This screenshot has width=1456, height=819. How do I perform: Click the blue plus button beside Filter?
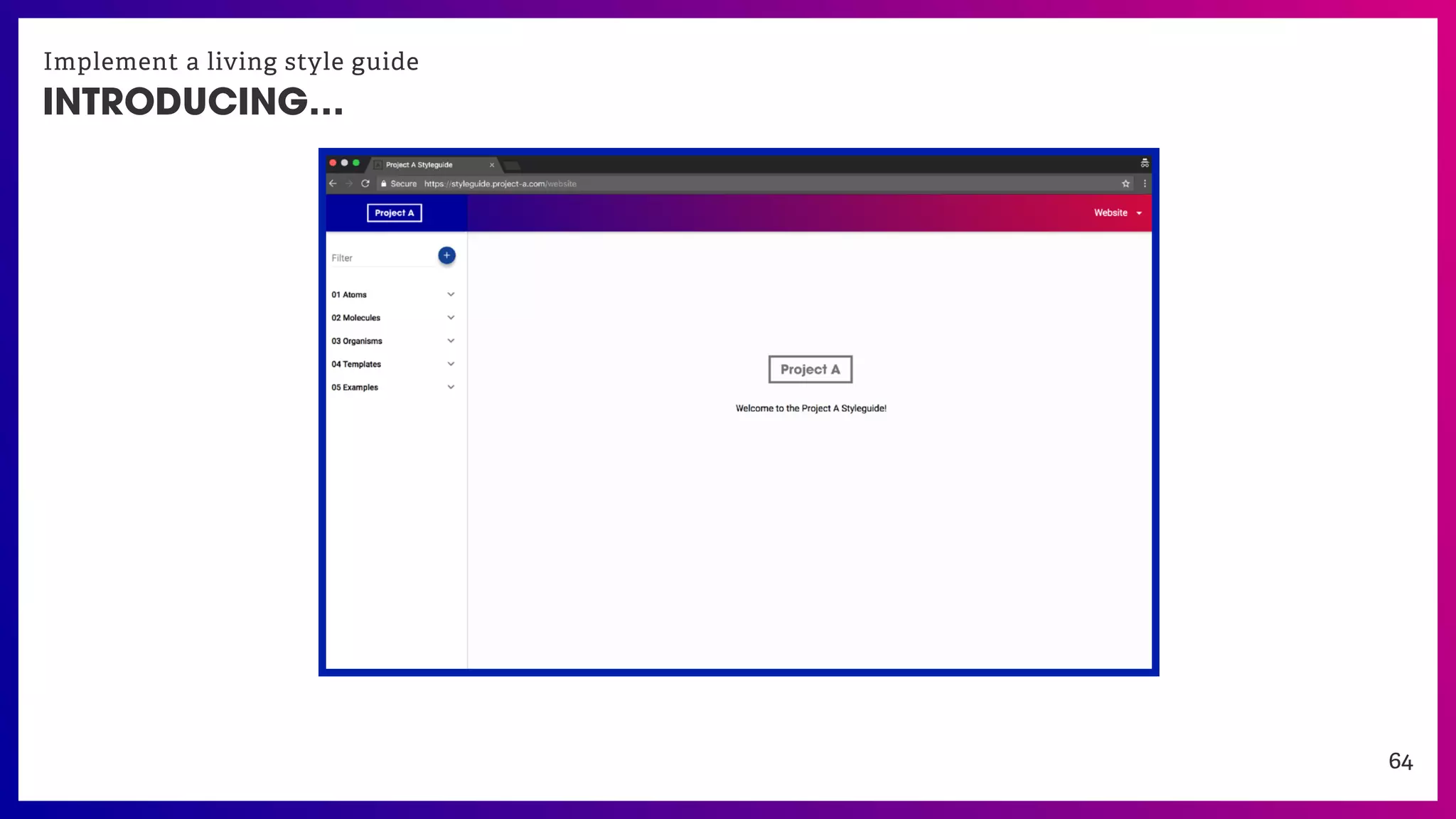446,255
